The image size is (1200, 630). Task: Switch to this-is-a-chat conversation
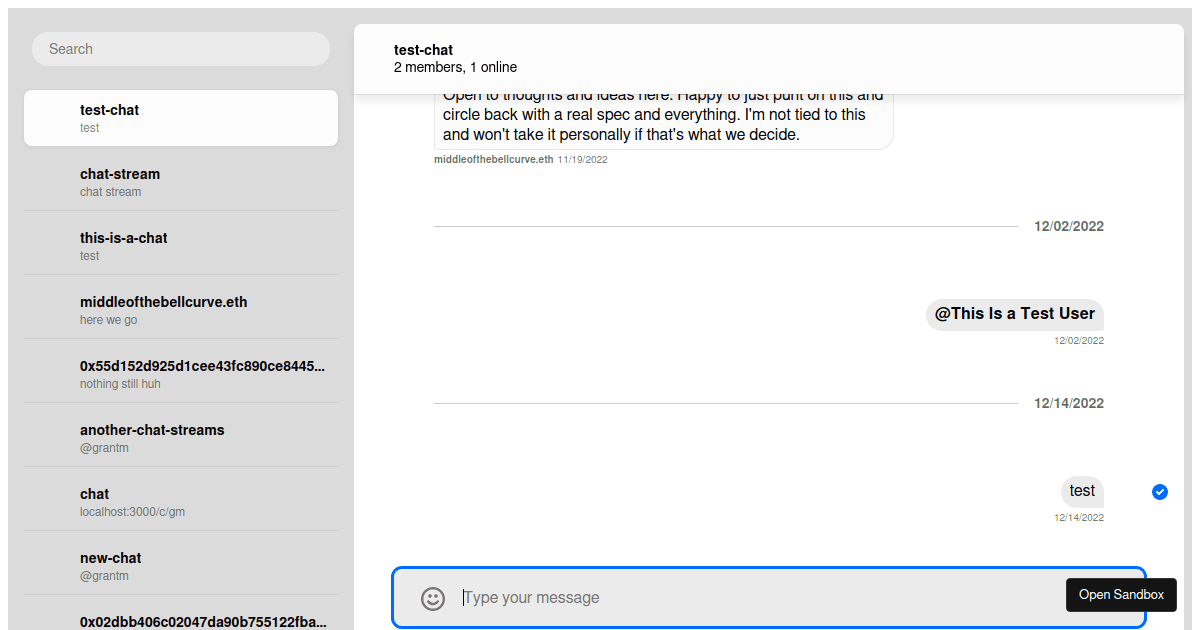pyautogui.click(x=180, y=246)
